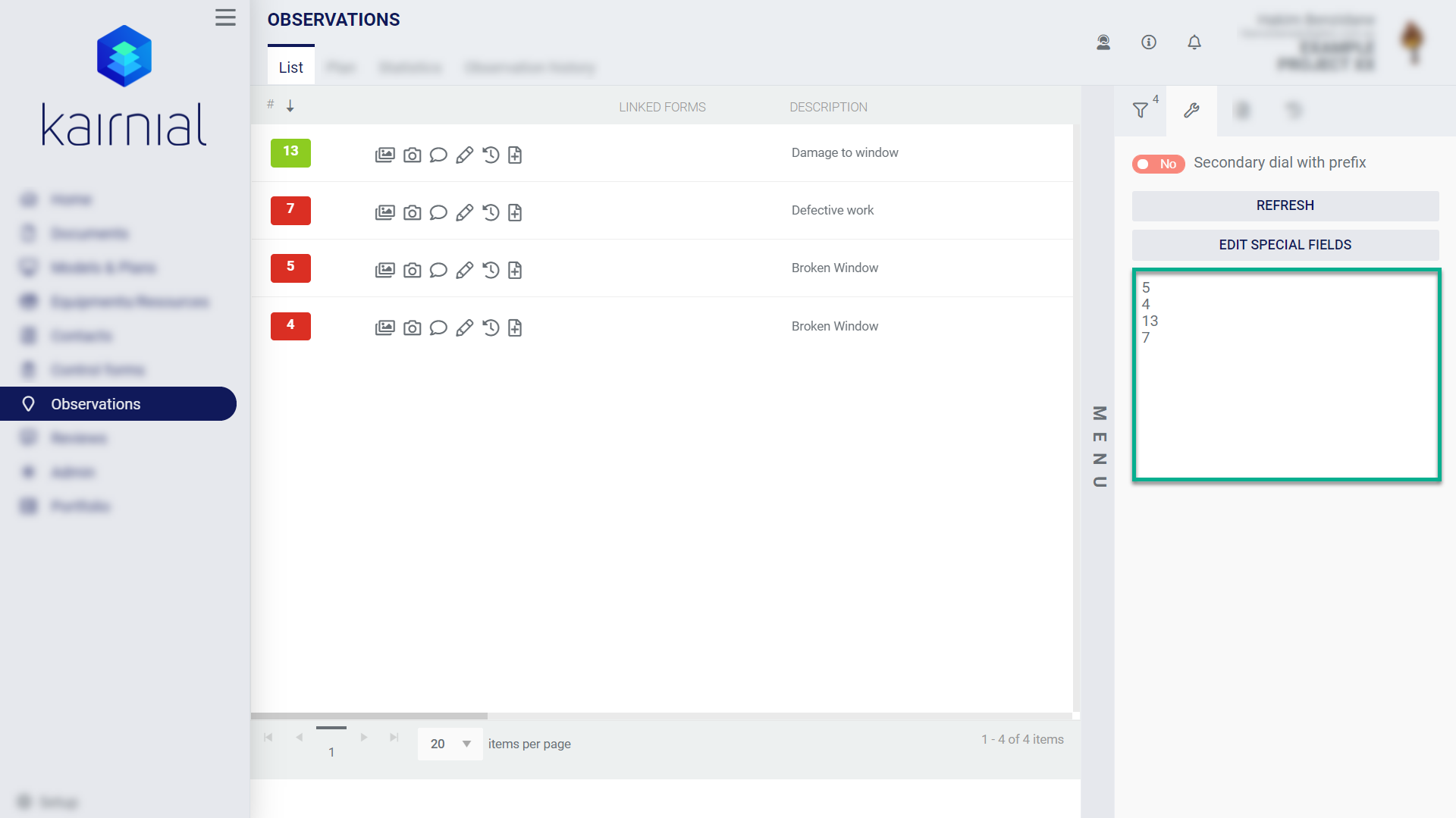The height and width of the screenshot is (818, 1456).
Task: Toggle Secondary dial with prefix switch
Action: pos(1158,164)
